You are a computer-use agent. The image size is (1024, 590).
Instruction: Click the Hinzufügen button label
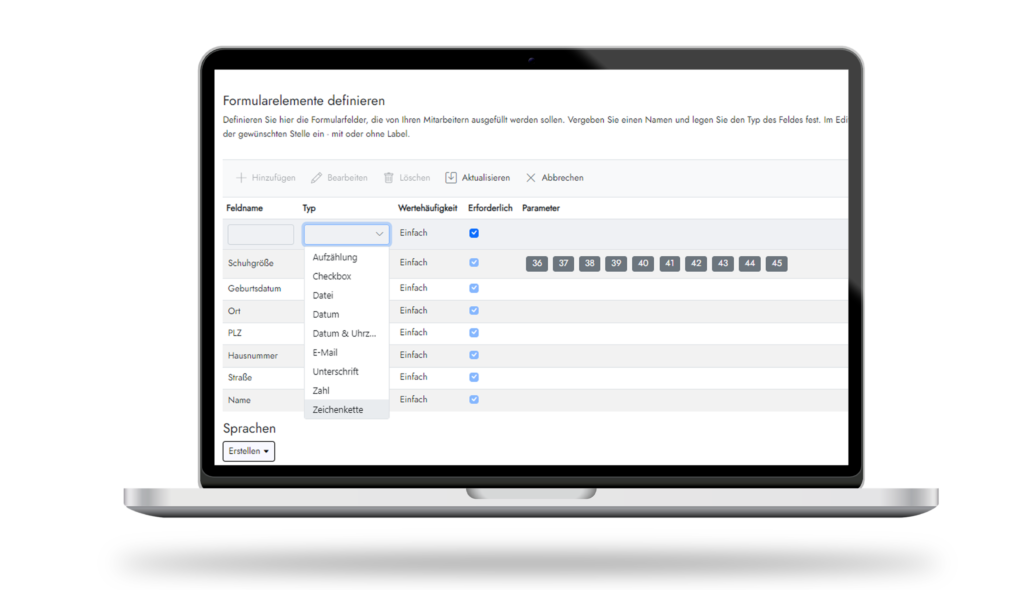point(274,178)
